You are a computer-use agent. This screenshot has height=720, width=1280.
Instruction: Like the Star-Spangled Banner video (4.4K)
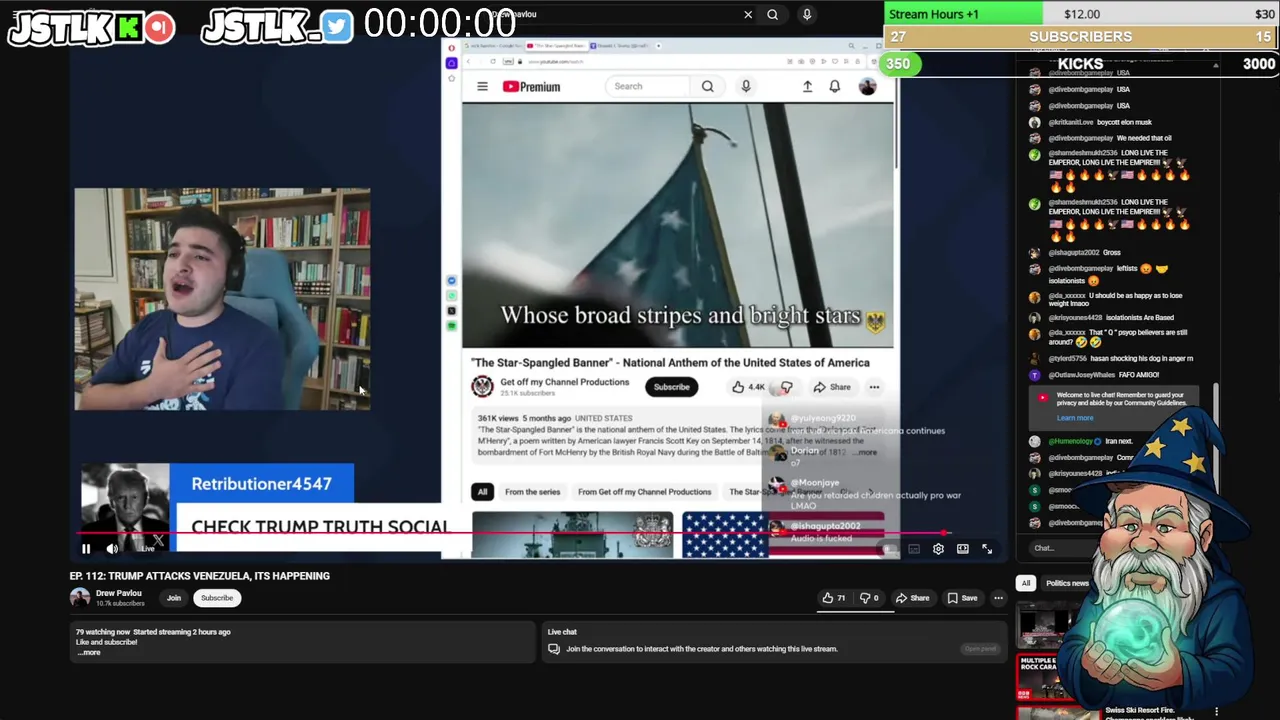[748, 387]
